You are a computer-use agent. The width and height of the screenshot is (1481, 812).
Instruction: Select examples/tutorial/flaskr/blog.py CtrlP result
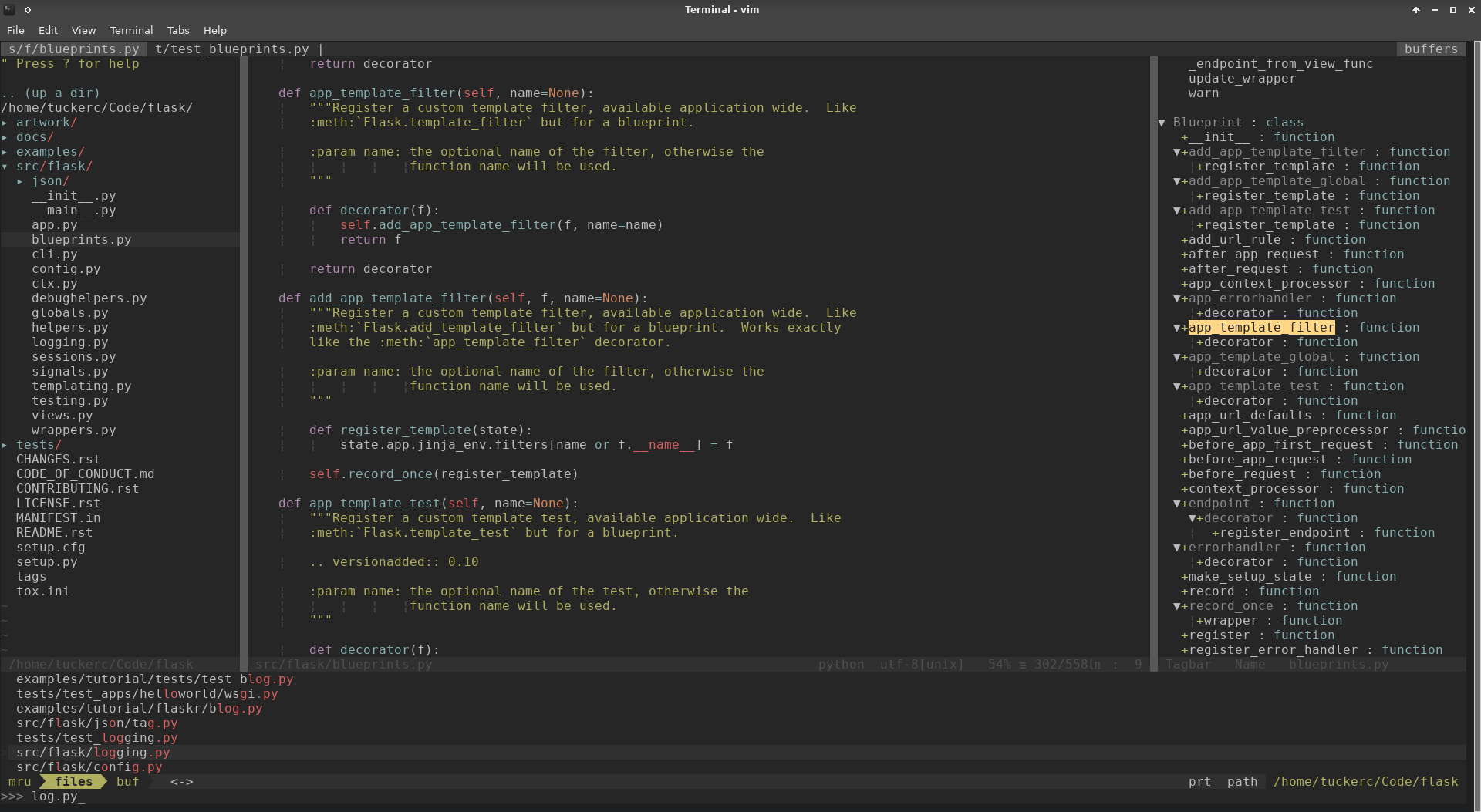pyautogui.click(x=139, y=709)
